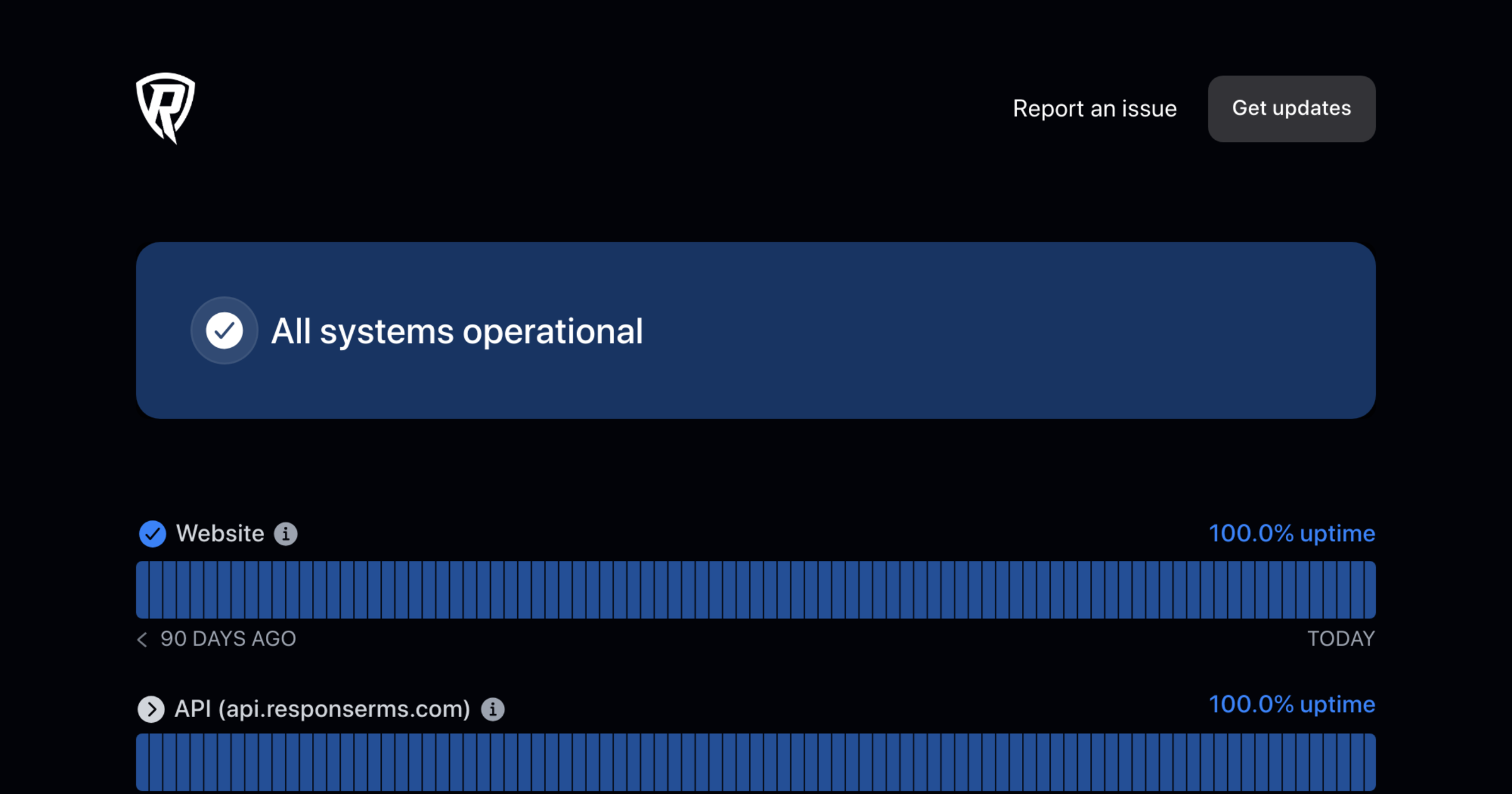
Task: Click the chevron icon beside API (api.responserms.com)
Action: click(x=152, y=709)
